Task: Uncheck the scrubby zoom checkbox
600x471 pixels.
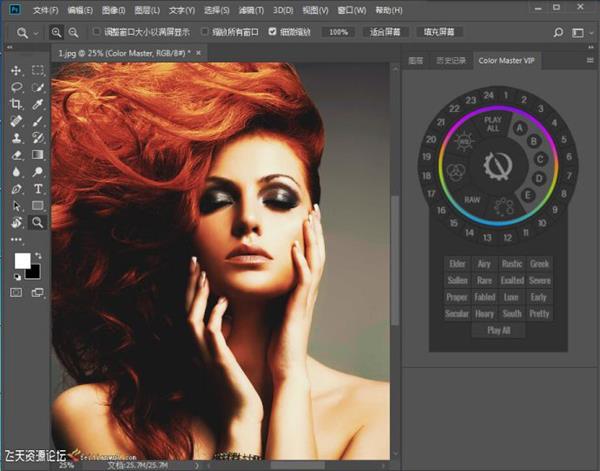Action: pyautogui.click(x=272, y=32)
